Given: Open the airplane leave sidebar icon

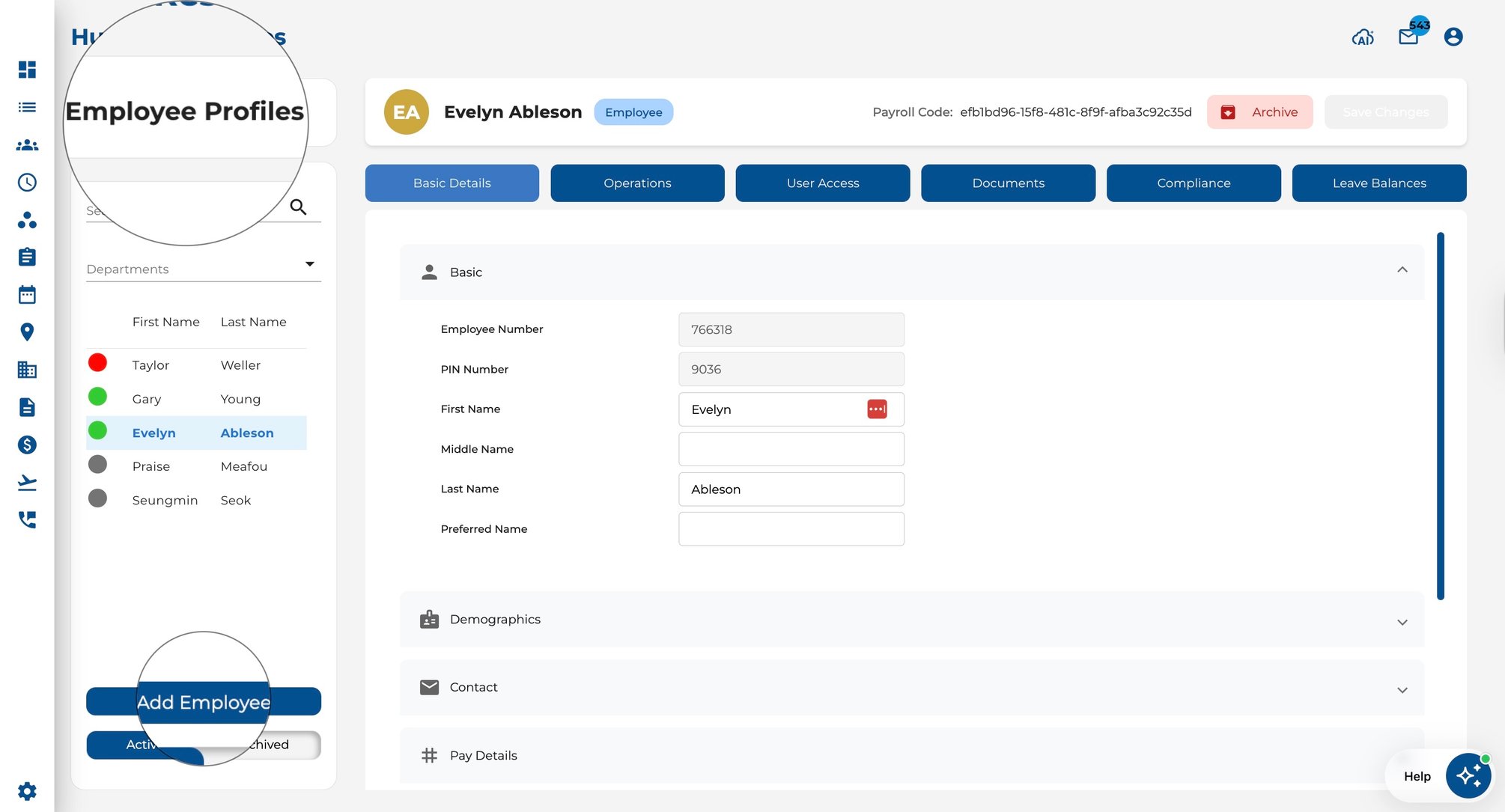Looking at the screenshot, I should [x=27, y=482].
